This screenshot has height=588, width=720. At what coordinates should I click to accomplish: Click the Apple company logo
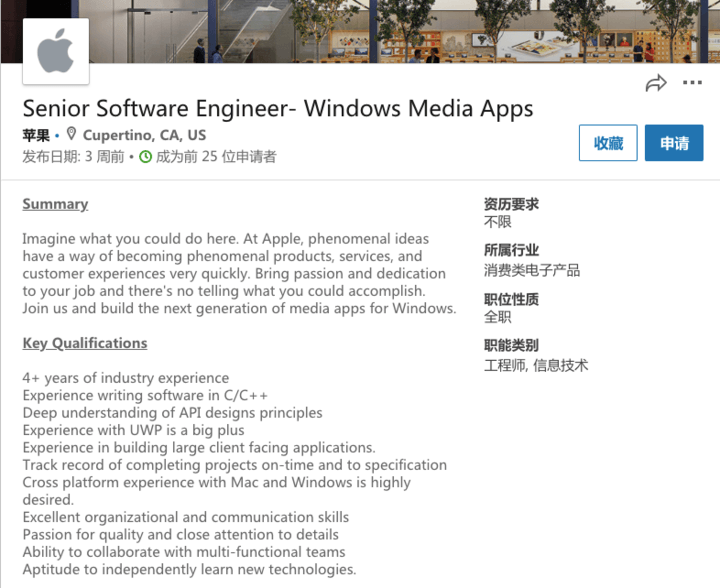point(56,51)
